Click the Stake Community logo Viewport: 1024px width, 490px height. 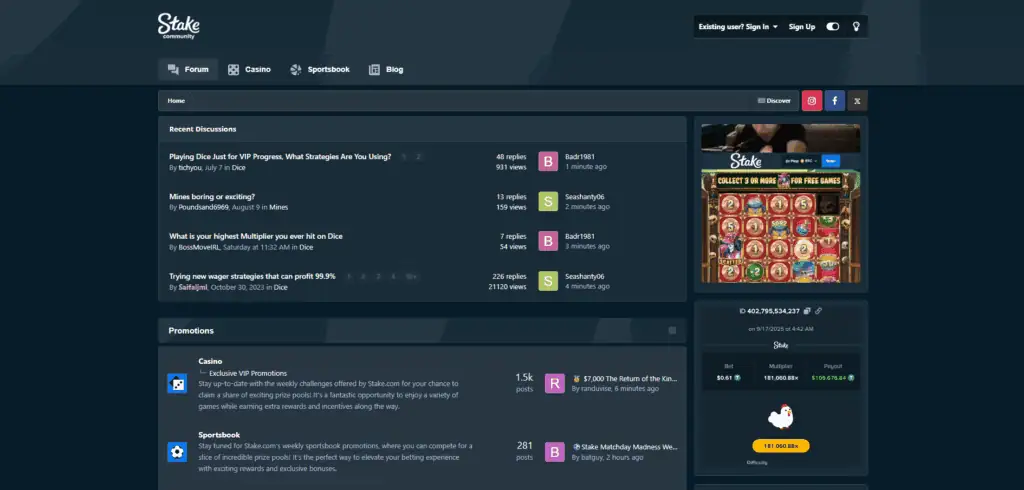click(178, 26)
